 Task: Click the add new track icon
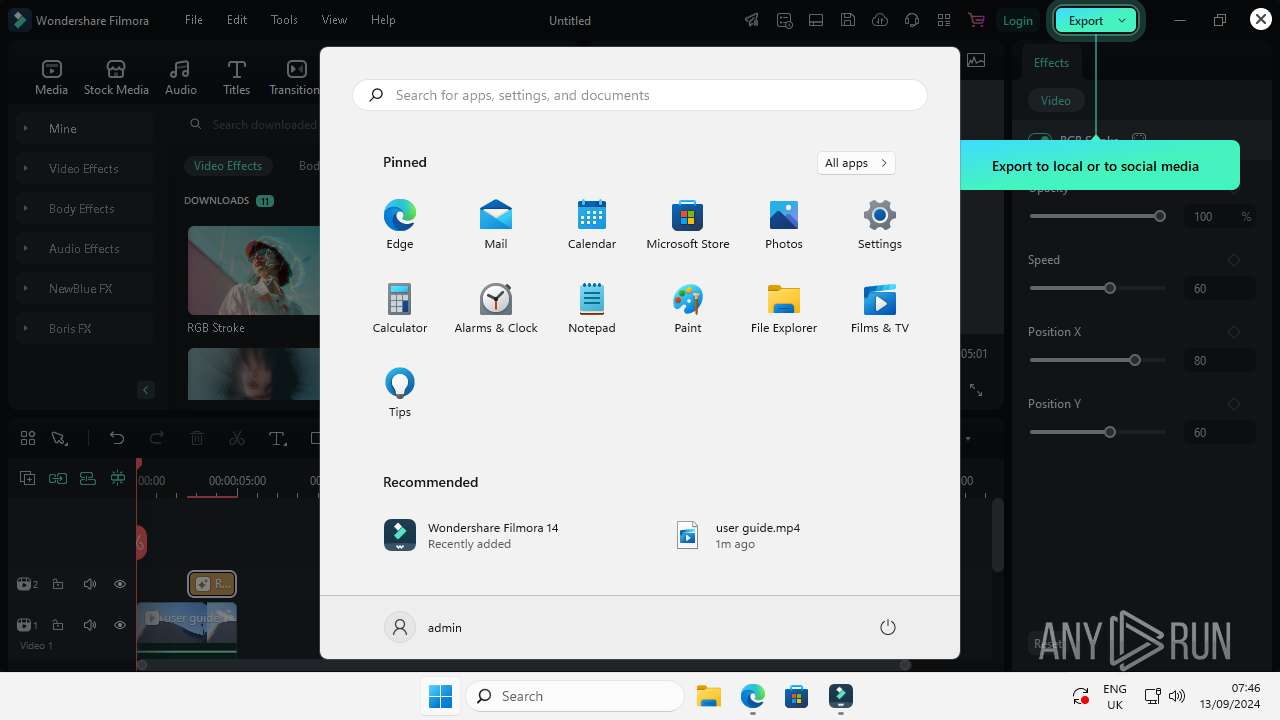coord(28,478)
